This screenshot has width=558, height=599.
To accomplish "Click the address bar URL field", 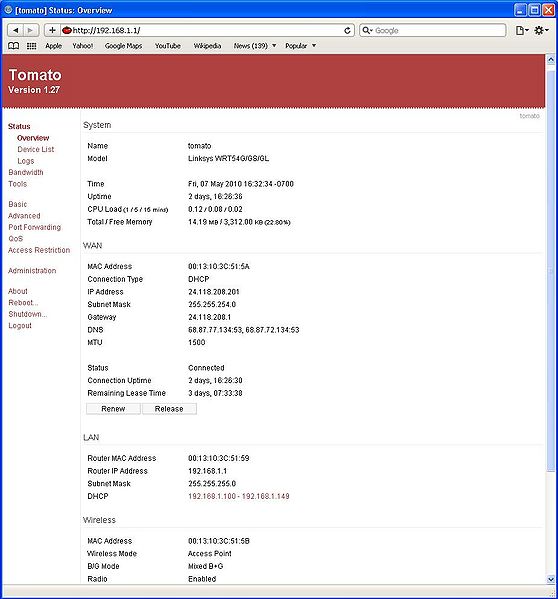I will pyautogui.click(x=206, y=30).
